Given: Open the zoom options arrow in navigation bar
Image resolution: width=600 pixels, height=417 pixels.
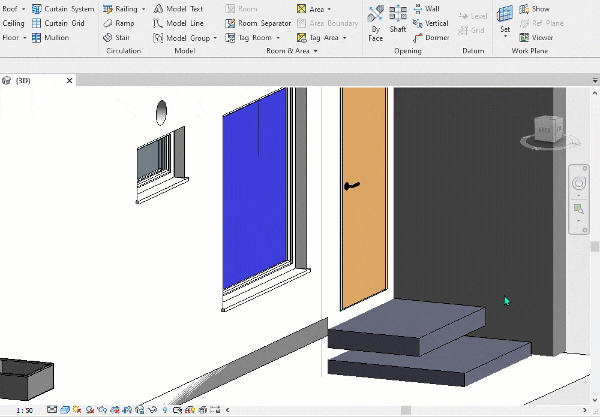Looking at the screenshot, I should pyautogui.click(x=579, y=221).
